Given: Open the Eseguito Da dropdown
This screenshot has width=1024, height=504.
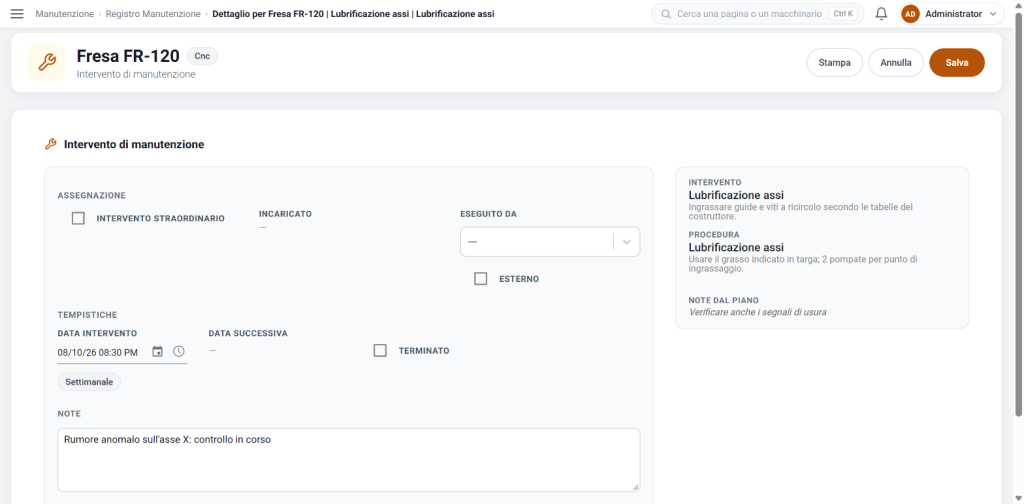Looking at the screenshot, I should pos(550,242).
